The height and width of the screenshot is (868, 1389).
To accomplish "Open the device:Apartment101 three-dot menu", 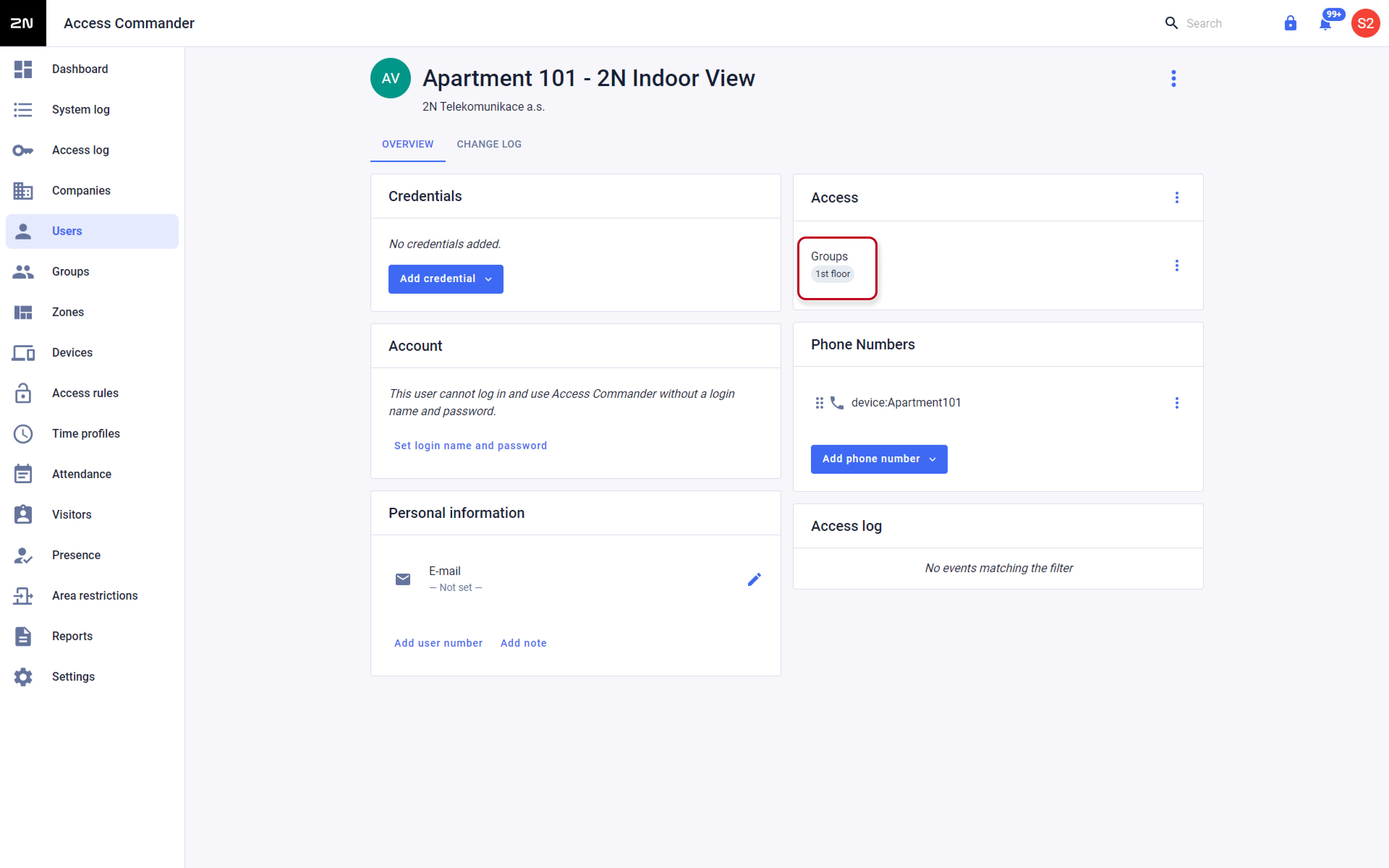I will [x=1177, y=403].
